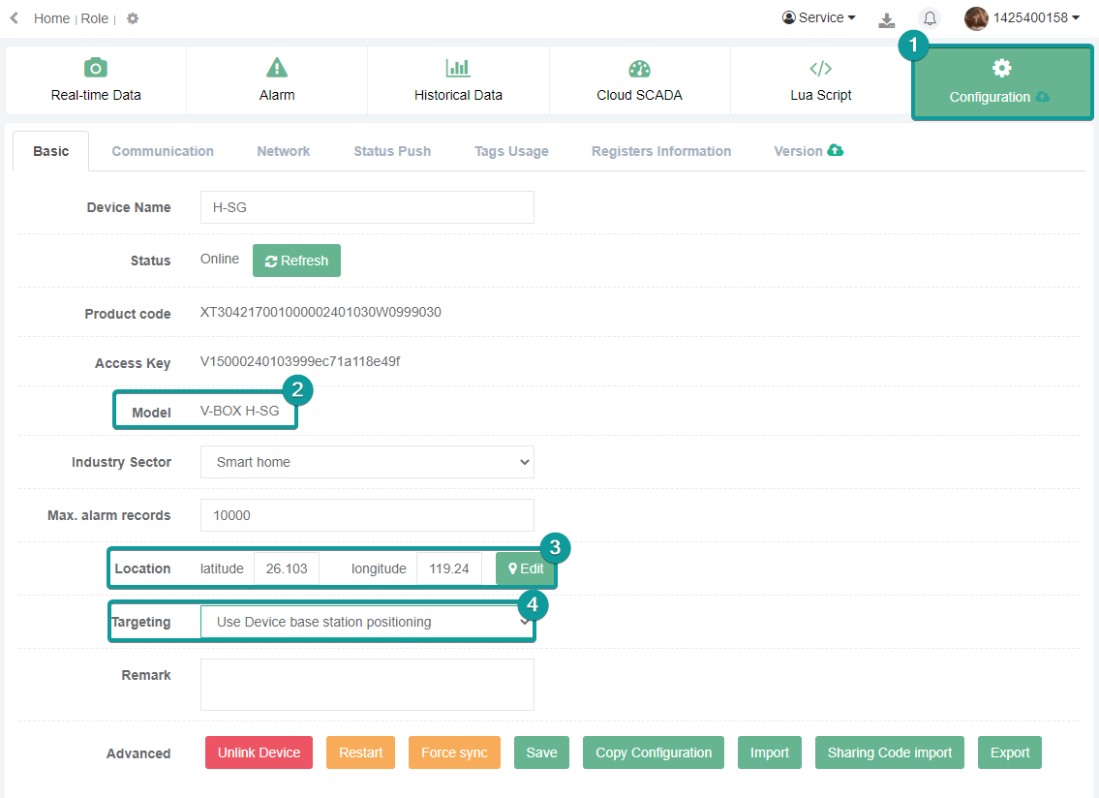This screenshot has width=1099, height=798.
Task: Switch to the Communication tab
Action: pyautogui.click(x=162, y=151)
